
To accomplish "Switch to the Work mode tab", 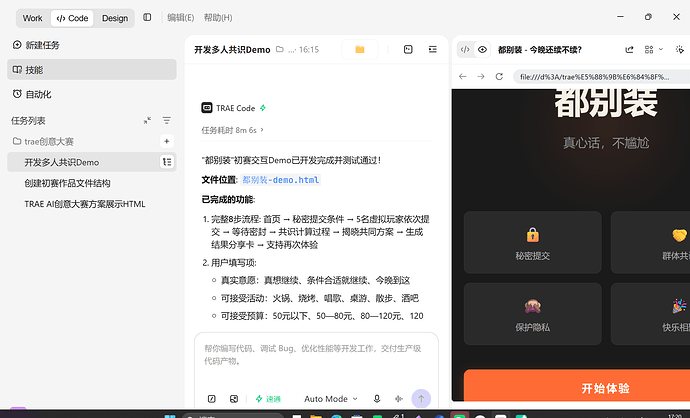I will pyautogui.click(x=33, y=18).
